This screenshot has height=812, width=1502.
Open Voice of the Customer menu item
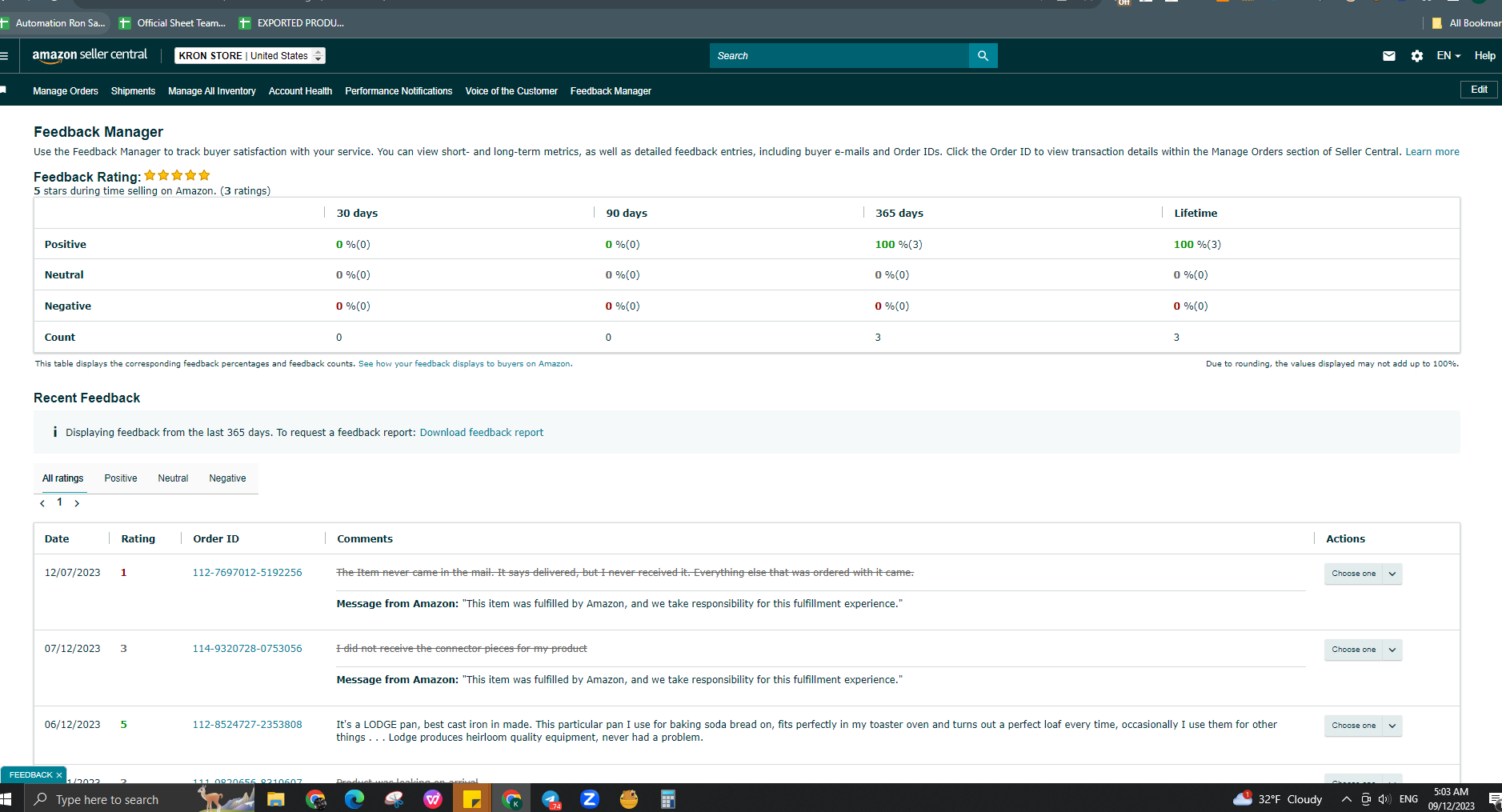click(511, 91)
